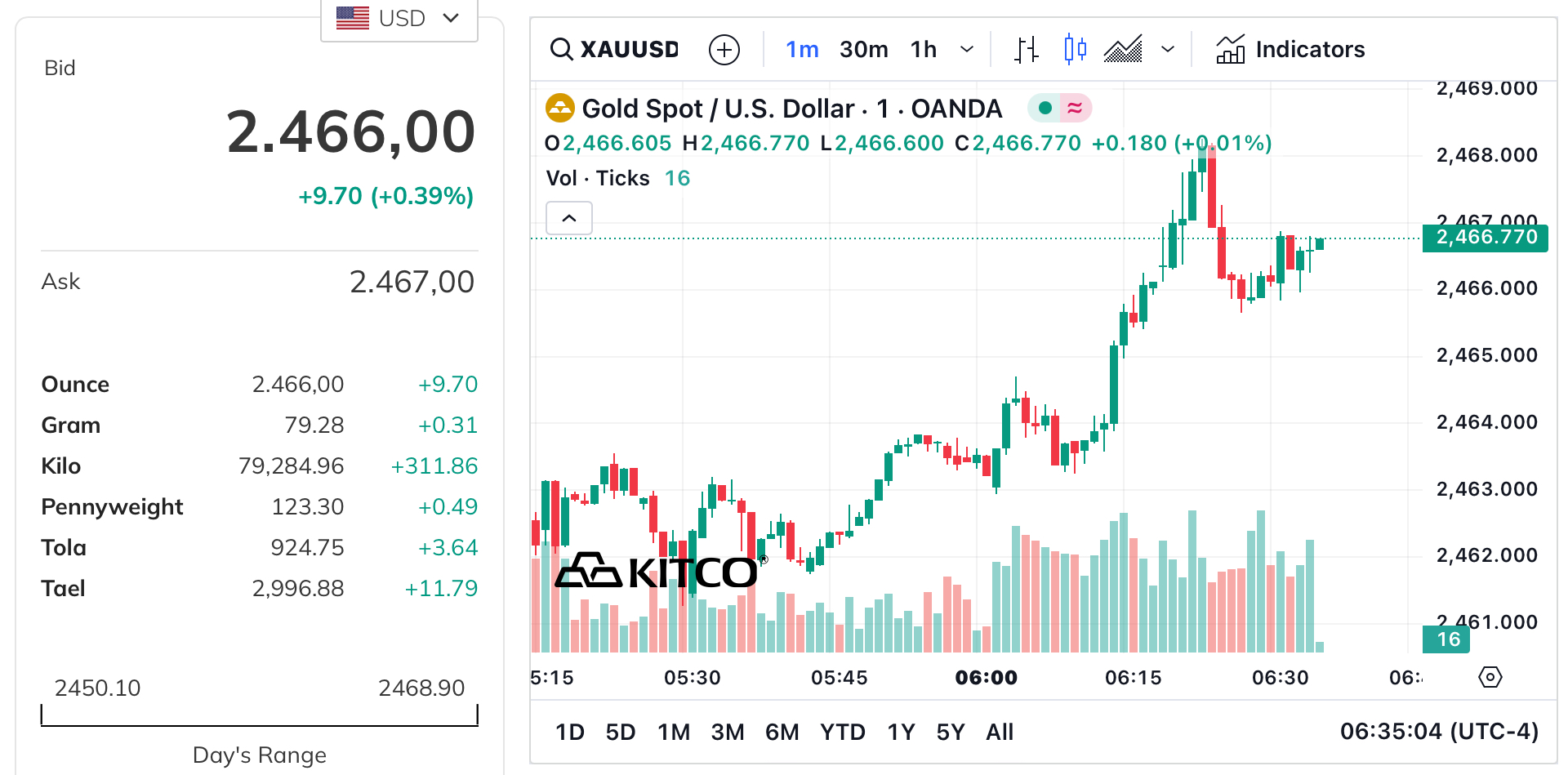The height and width of the screenshot is (775, 1568).
Task: Collapse the legend with the chevron button
Action: click(x=569, y=218)
